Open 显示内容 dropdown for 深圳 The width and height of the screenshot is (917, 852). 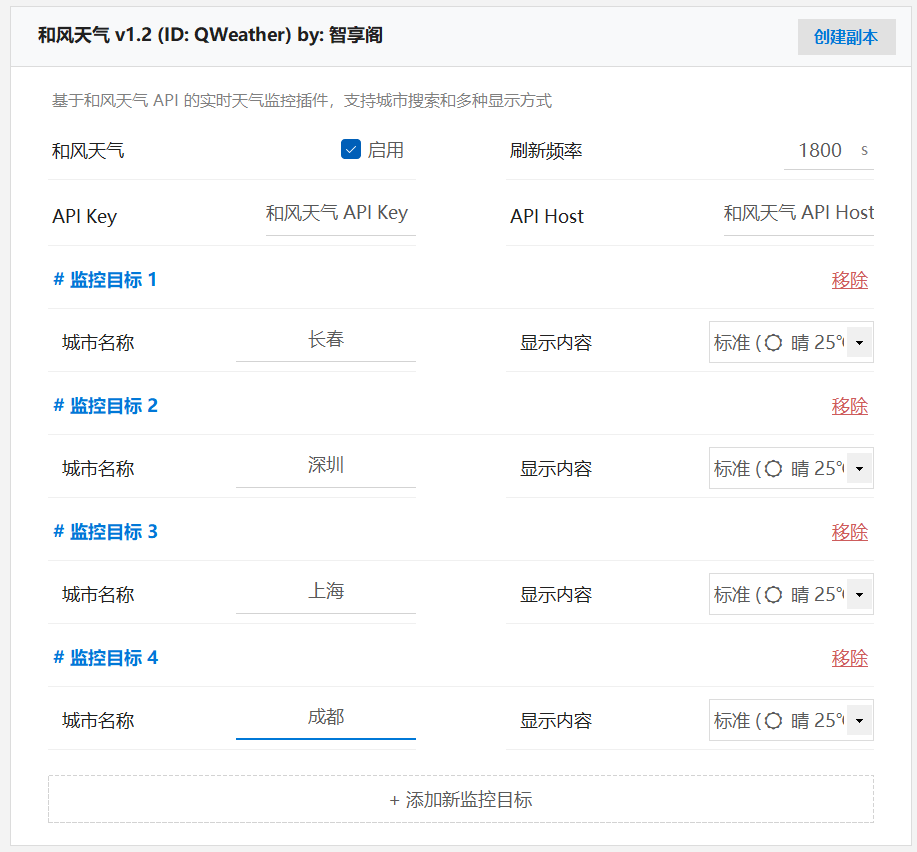790,468
